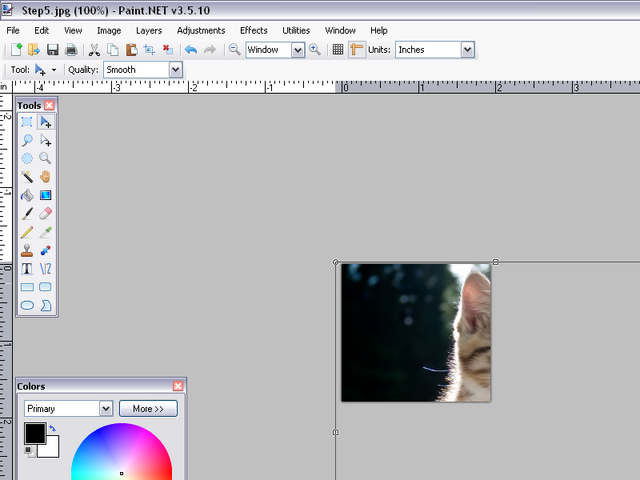The height and width of the screenshot is (480, 640).
Task: Click the New file toolbar icon
Action: click(x=16, y=50)
